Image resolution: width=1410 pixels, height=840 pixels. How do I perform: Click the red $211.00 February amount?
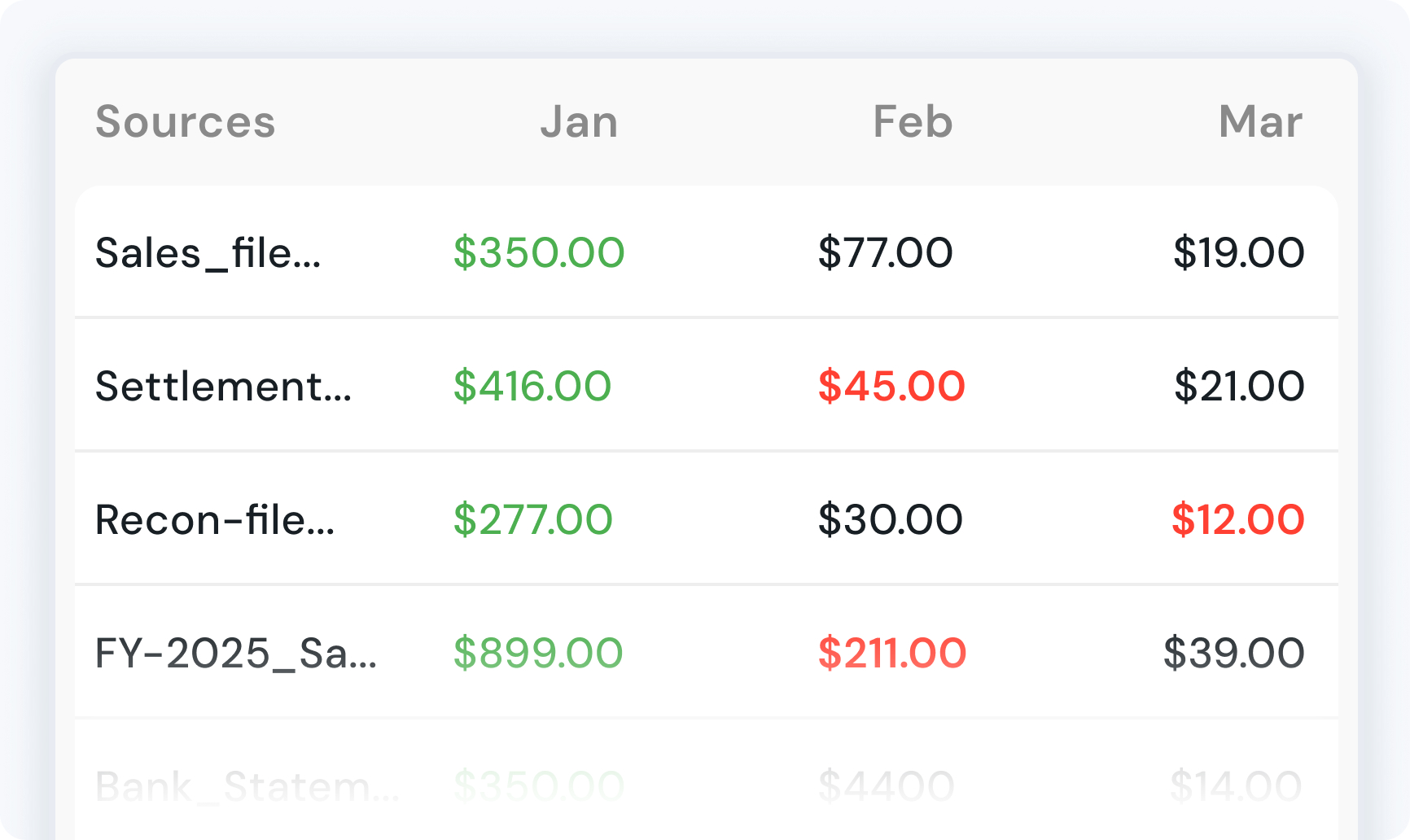tap(892, 653)
